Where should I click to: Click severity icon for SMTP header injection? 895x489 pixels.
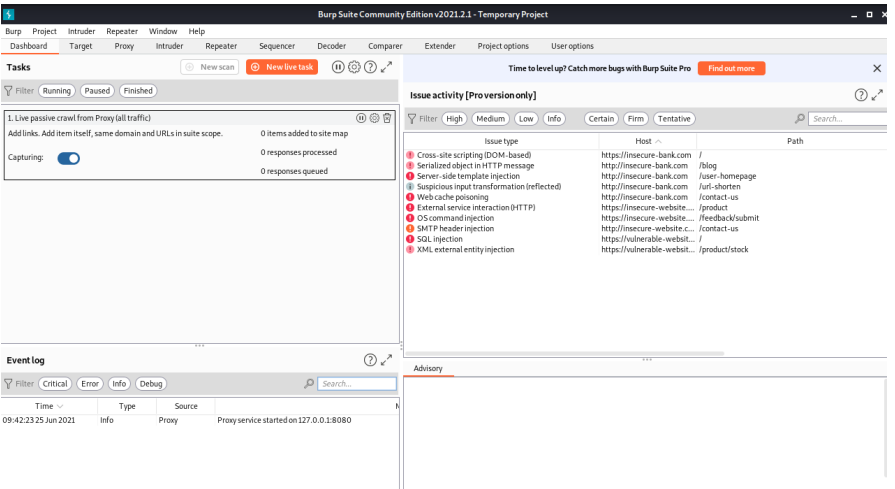coord(410,229)
